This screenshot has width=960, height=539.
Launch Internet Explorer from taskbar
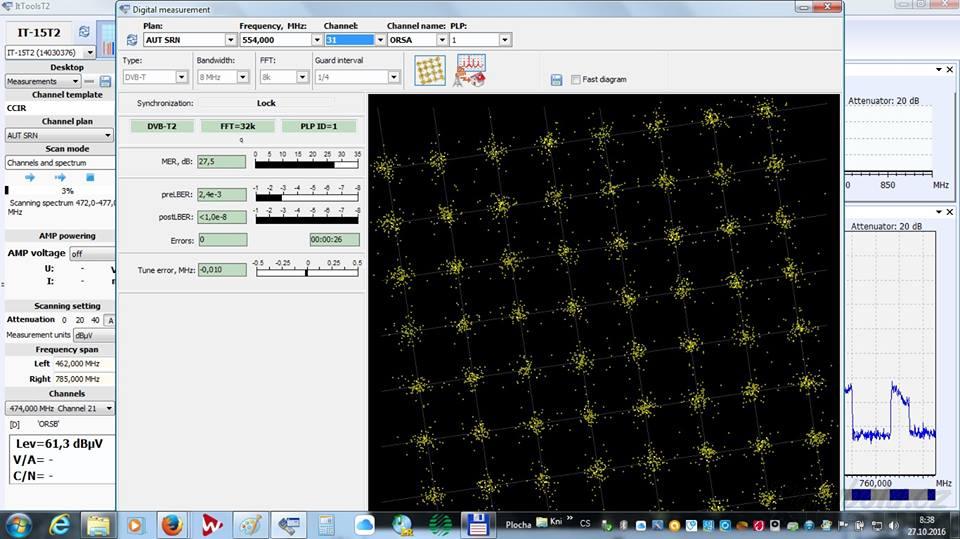59,526
